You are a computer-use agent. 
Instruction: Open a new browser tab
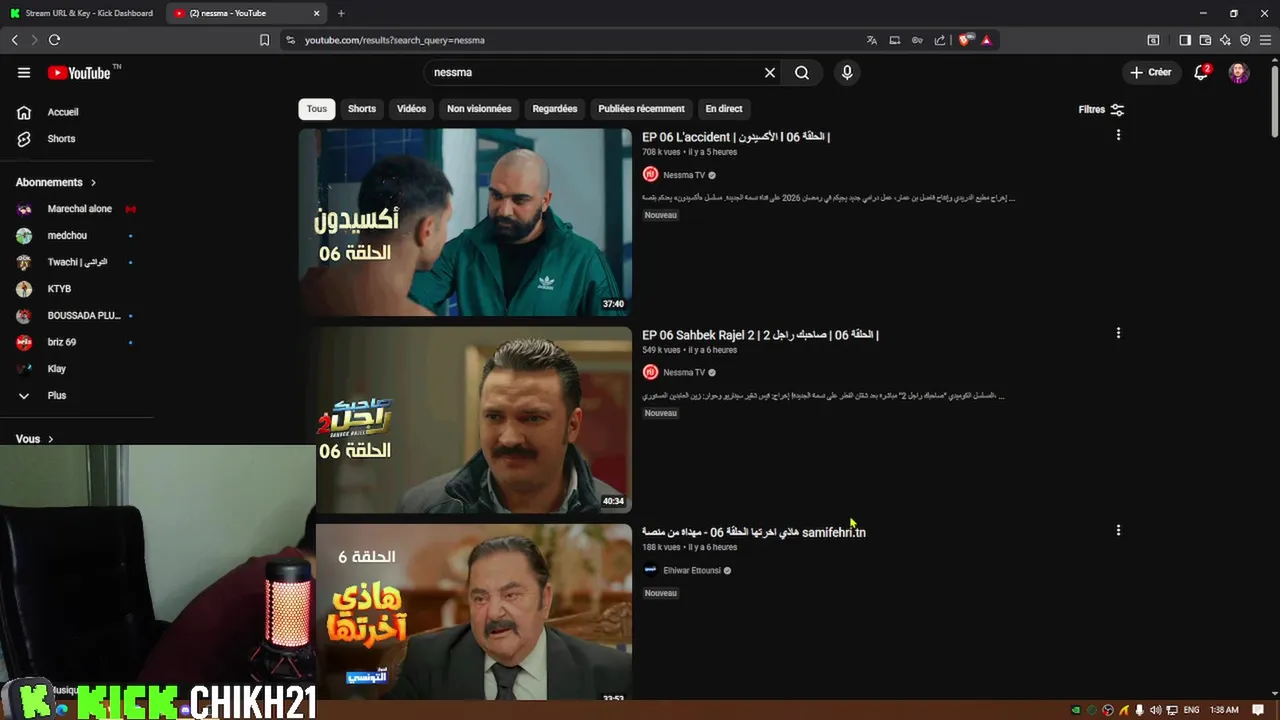341,13
